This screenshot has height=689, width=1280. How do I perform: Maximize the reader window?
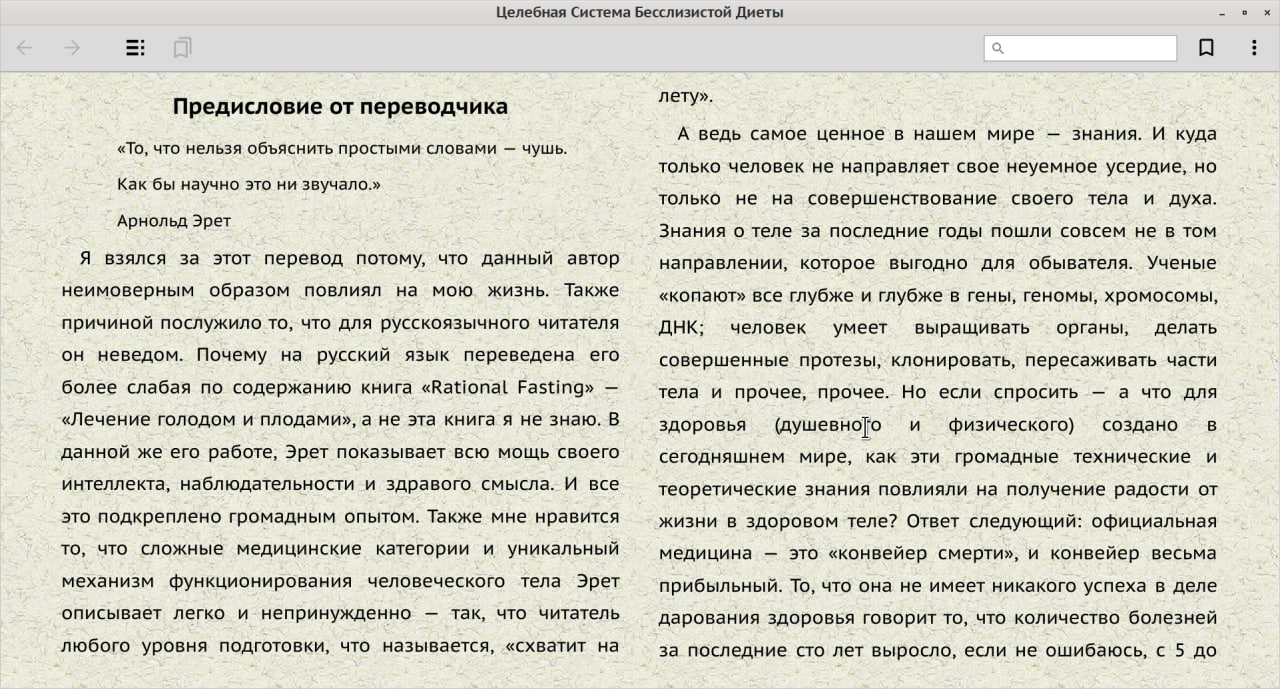1244,13
